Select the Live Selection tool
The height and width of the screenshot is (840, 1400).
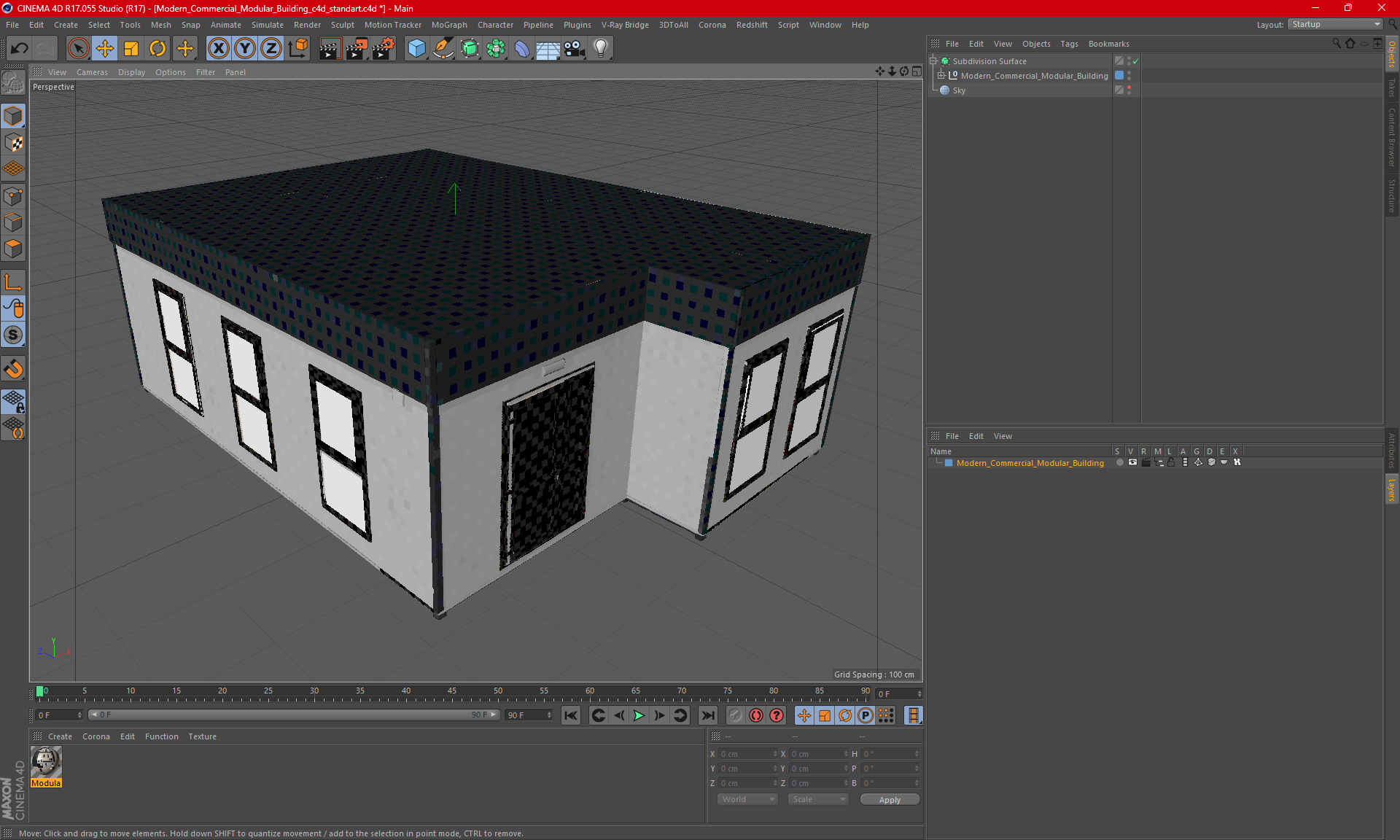(x=78, y=49)
